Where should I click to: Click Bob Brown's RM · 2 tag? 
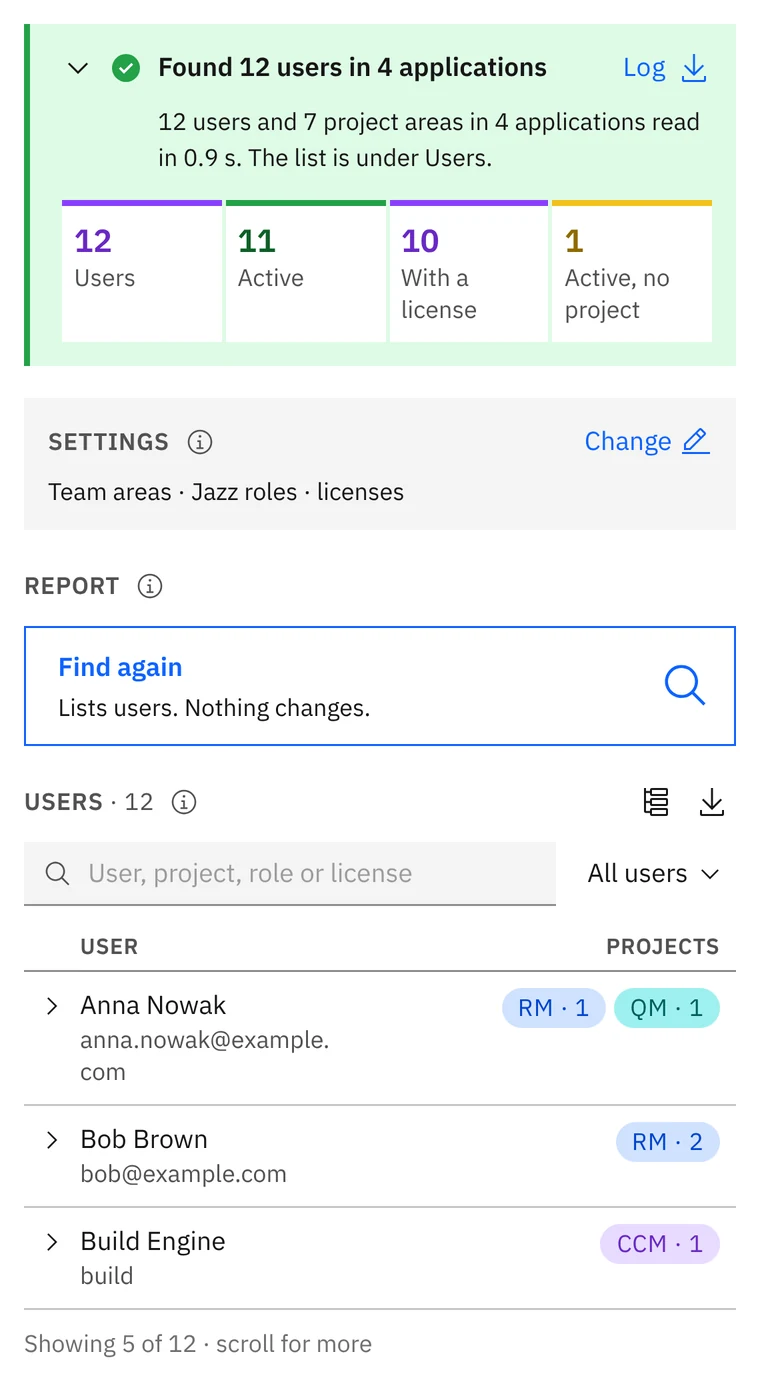pyautogui.click(x=668, y=1142)
